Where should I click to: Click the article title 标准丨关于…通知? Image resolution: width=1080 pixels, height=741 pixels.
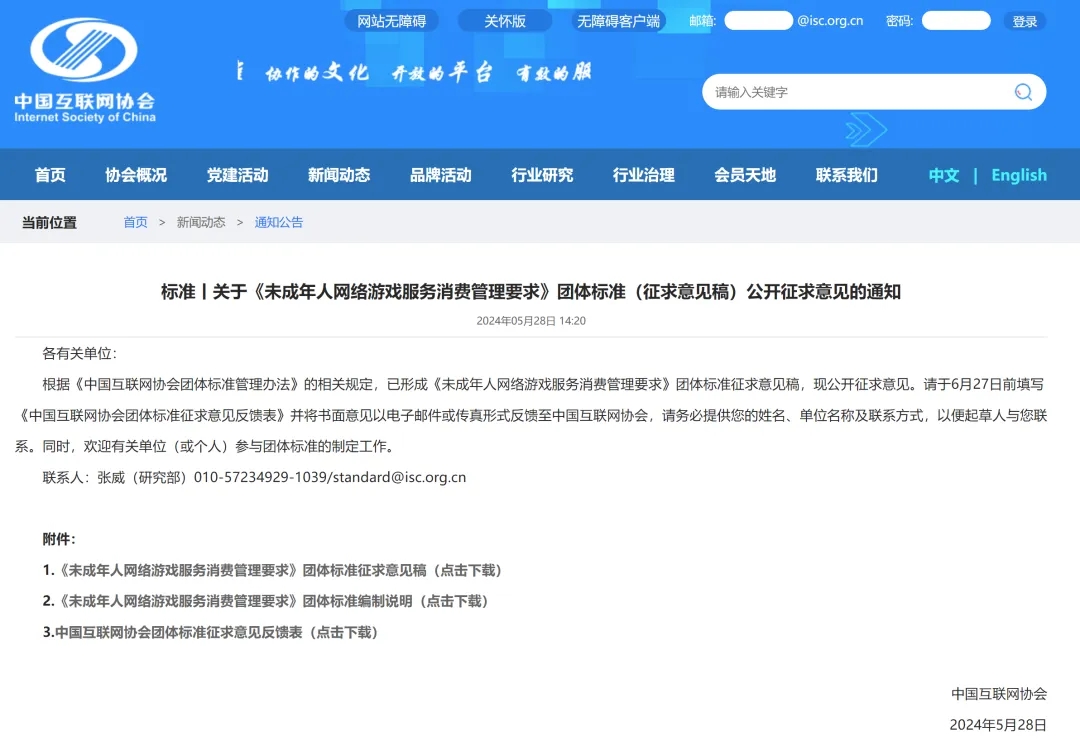(x=531, y=292)
